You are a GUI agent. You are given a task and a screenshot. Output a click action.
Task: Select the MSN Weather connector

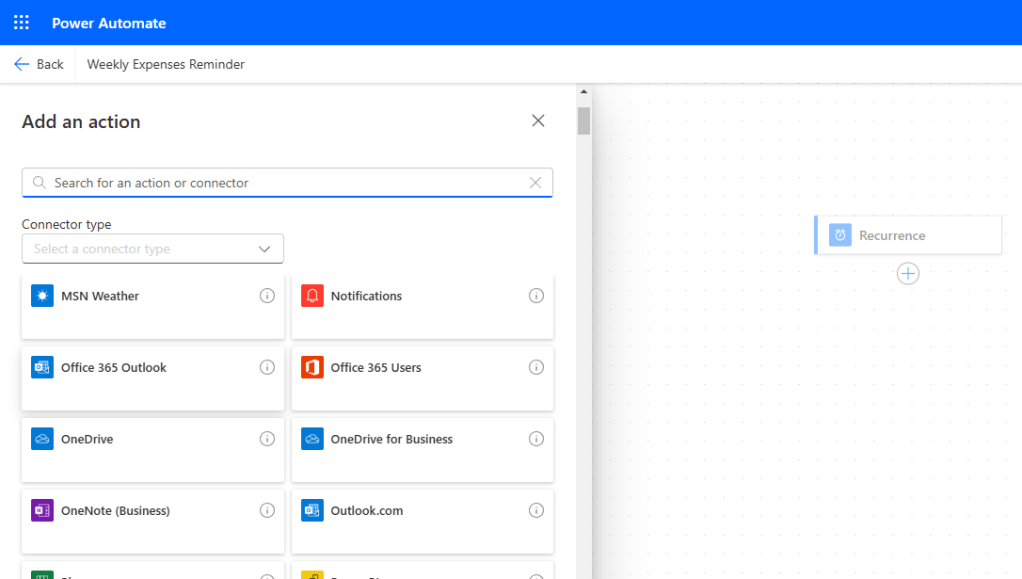coord(100,296)
